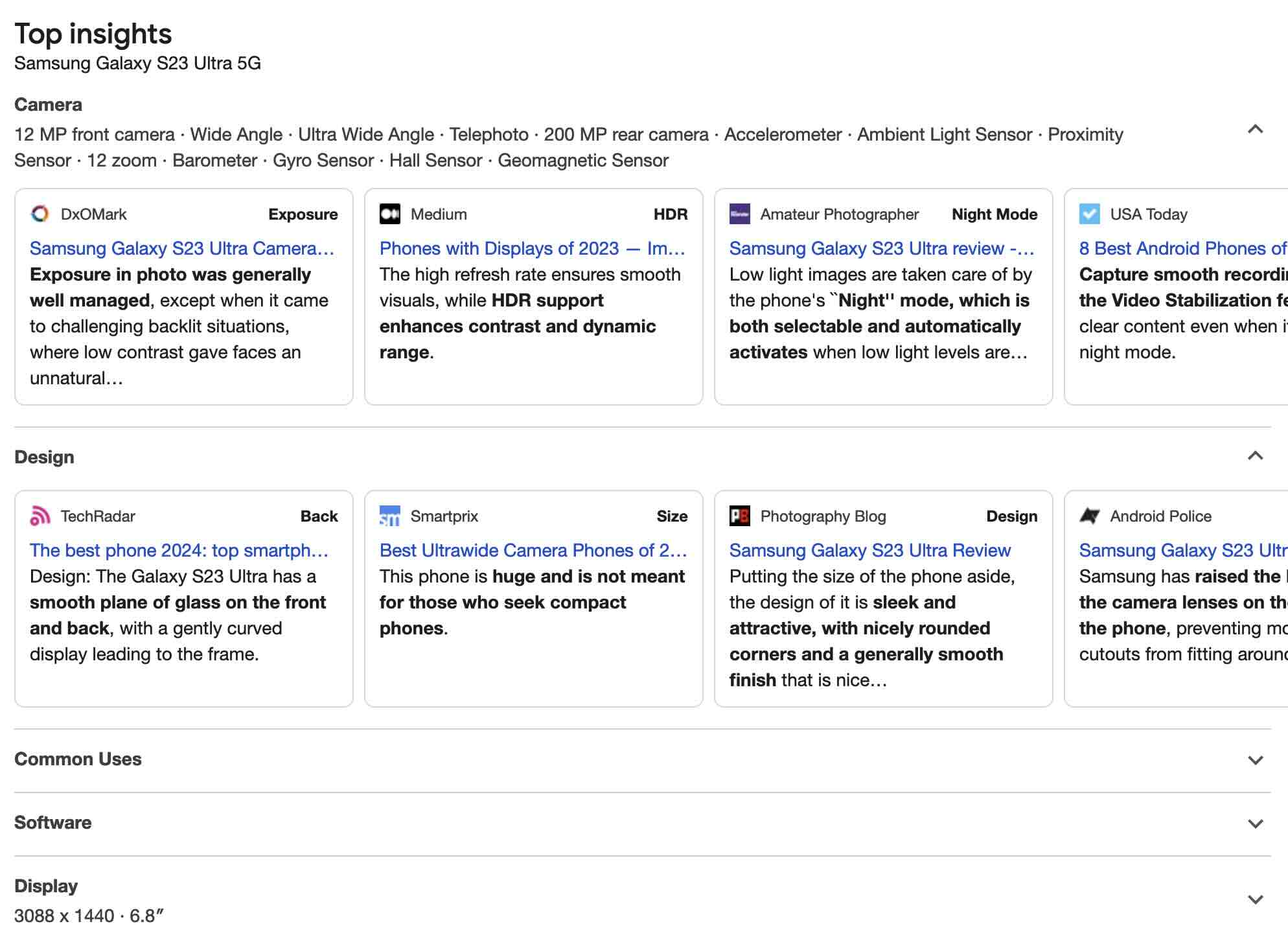
Task: Click the Common Uses heading
Action: [78, 759]
